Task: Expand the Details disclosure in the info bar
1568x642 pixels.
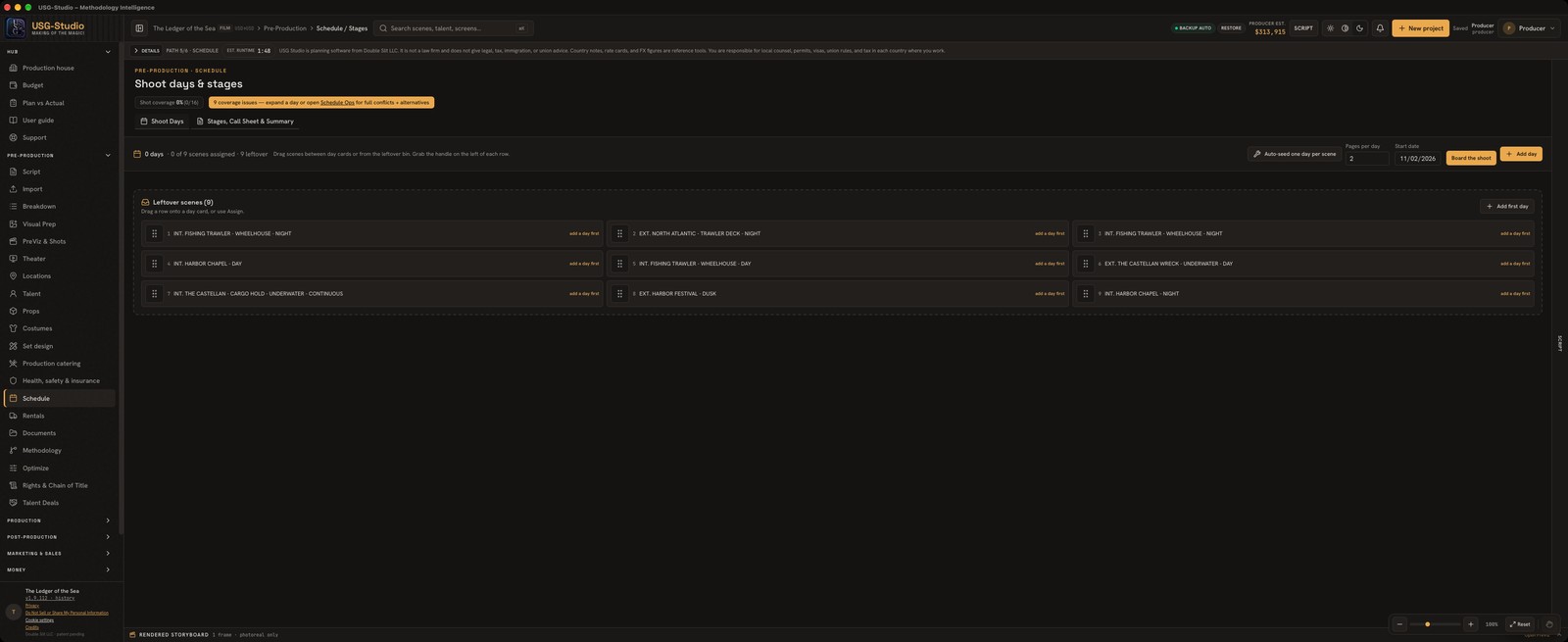Action: pyautogui.click(x=147, y=50)
